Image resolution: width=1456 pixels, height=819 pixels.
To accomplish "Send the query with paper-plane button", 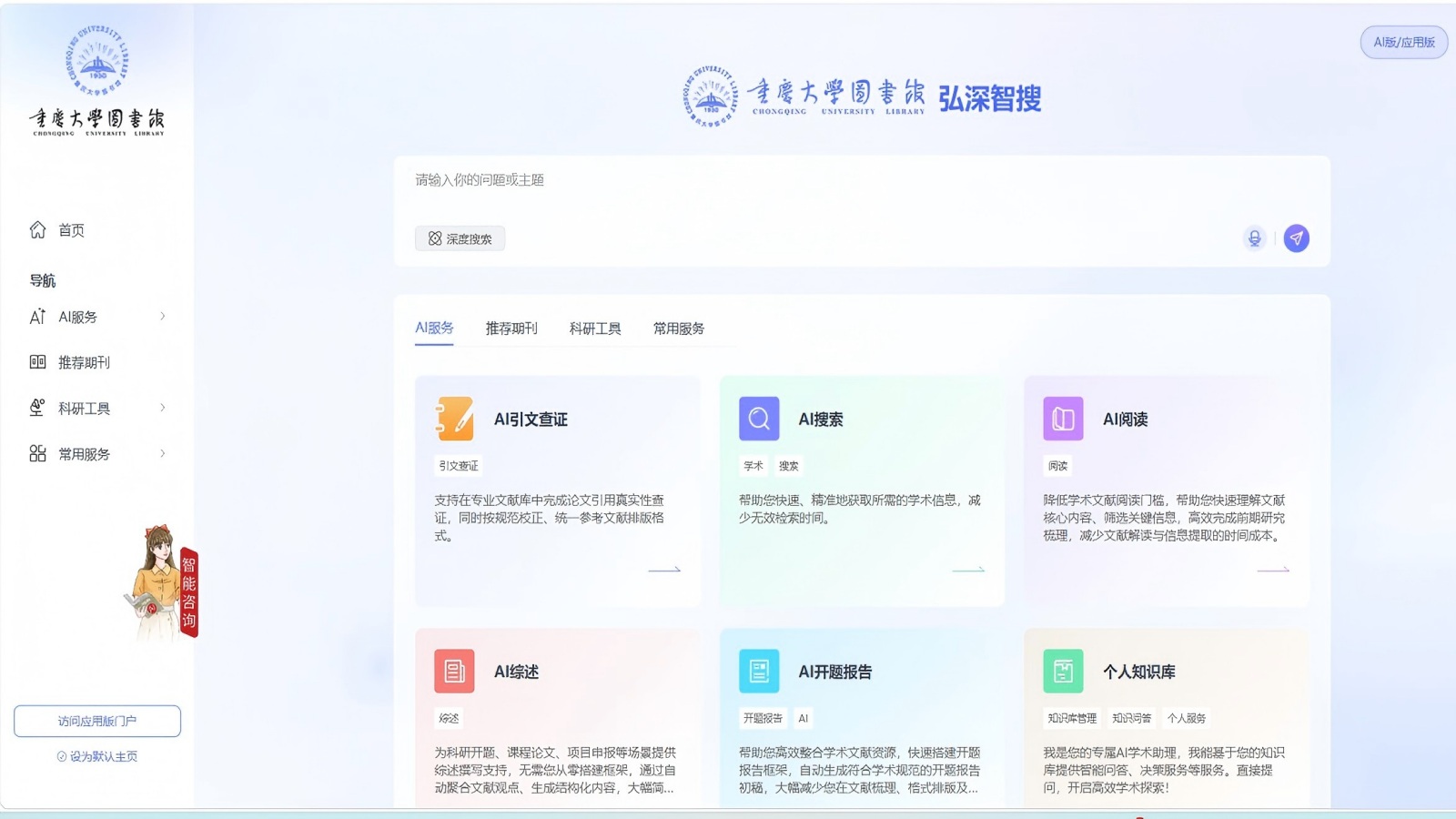I will point(1296,238).
